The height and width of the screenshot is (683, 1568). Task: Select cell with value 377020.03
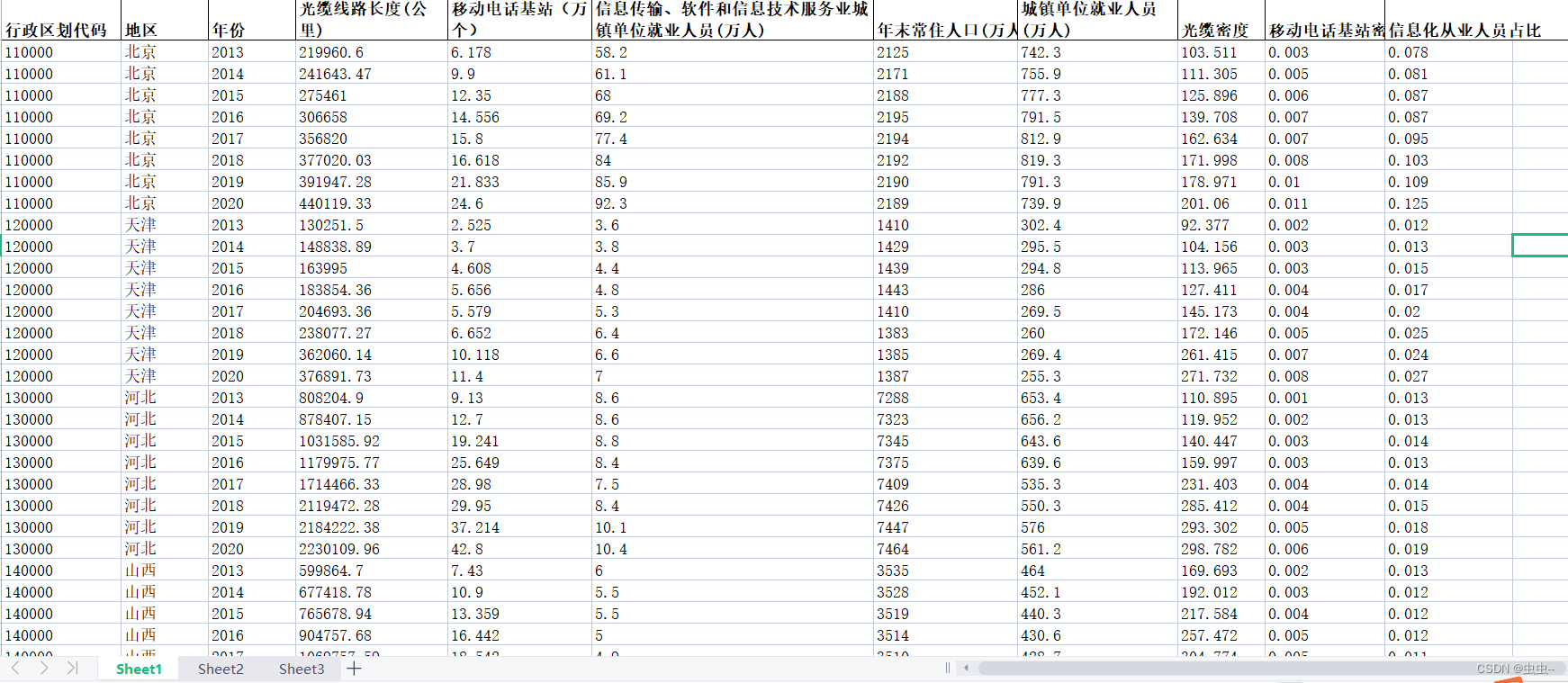[372, 160]
